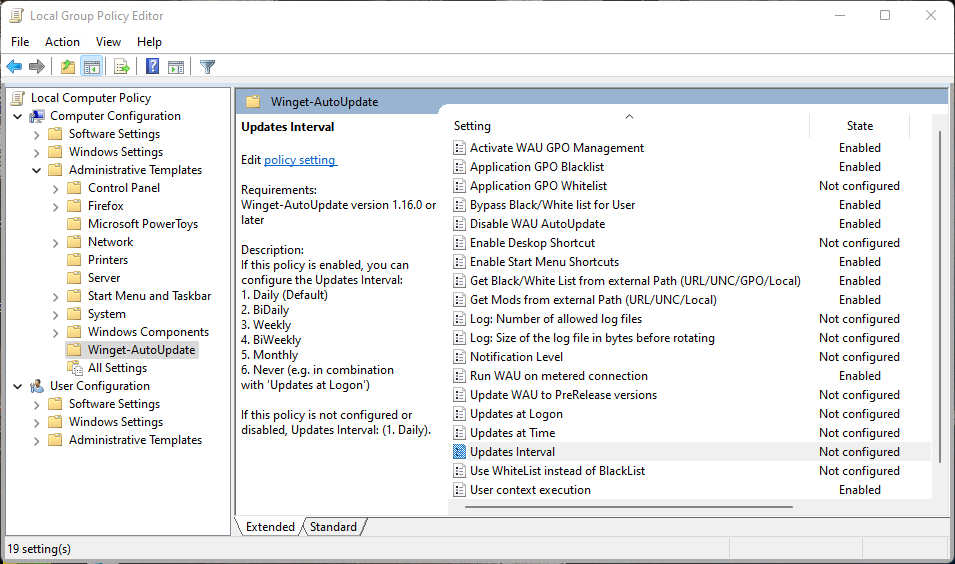The image size is (955, 564).
Task: Switch to the Standard tab
Action: click(x=333, y=527)
